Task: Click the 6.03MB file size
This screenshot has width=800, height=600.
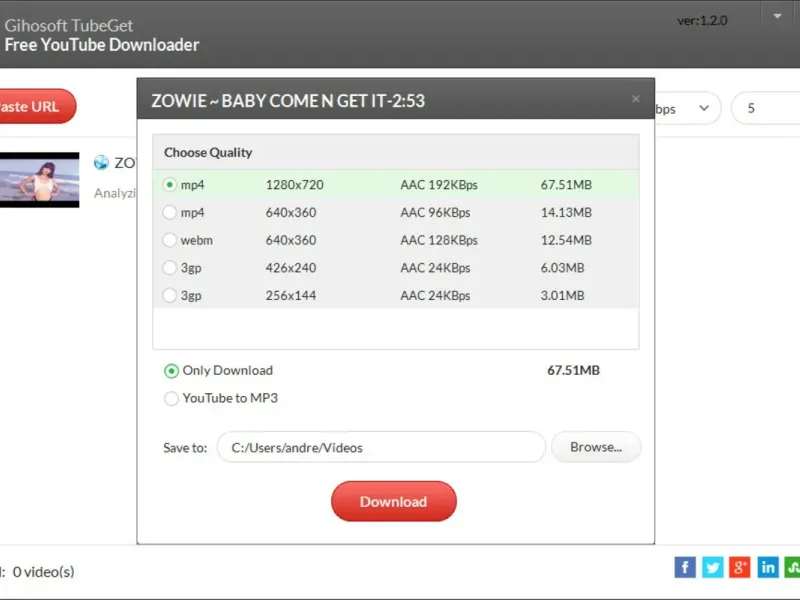Action: [x=562, y=267]
